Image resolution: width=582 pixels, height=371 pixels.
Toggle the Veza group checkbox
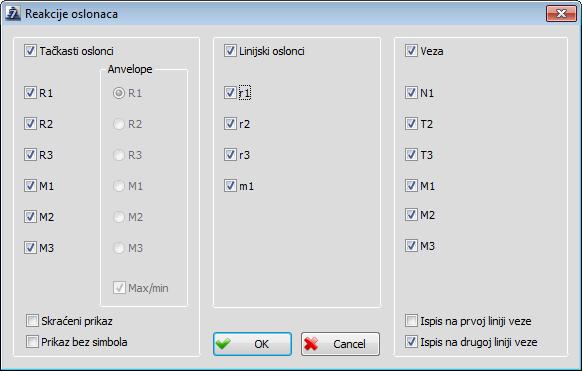[411, 50]
